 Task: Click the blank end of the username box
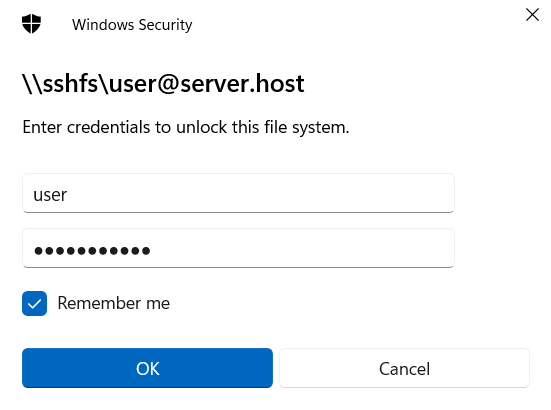point(260,193)
